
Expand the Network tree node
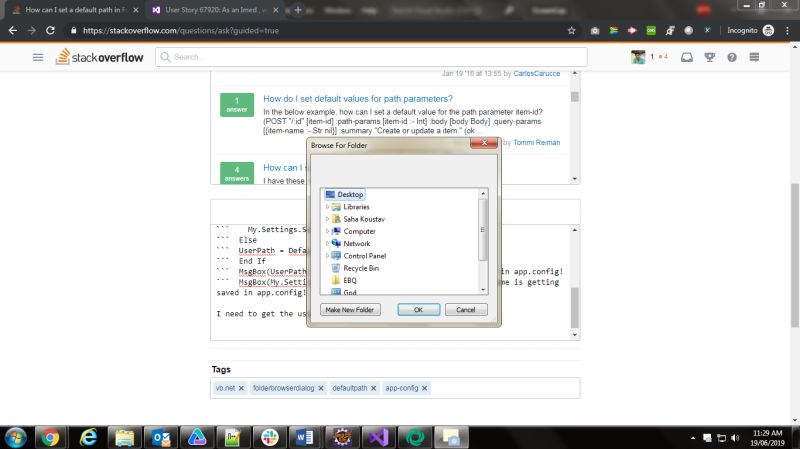[328, 243]
